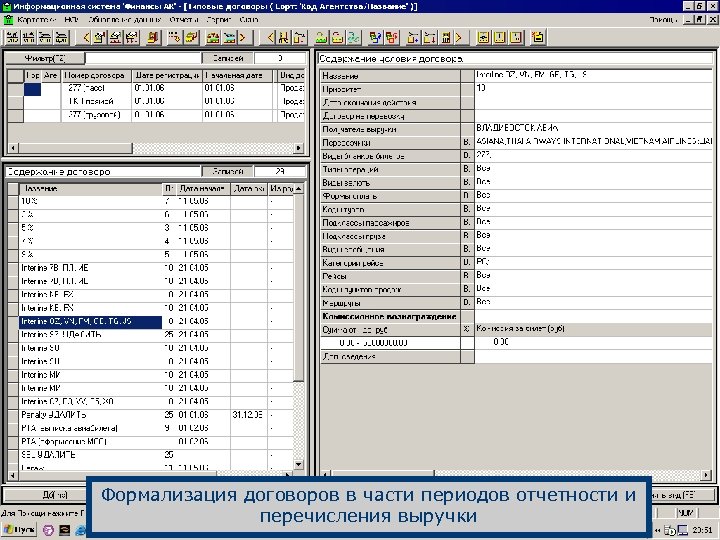Click the Д(ins) button at bottom left
The width and height of the screenshot is (720, 540).
tap(45, 495)
